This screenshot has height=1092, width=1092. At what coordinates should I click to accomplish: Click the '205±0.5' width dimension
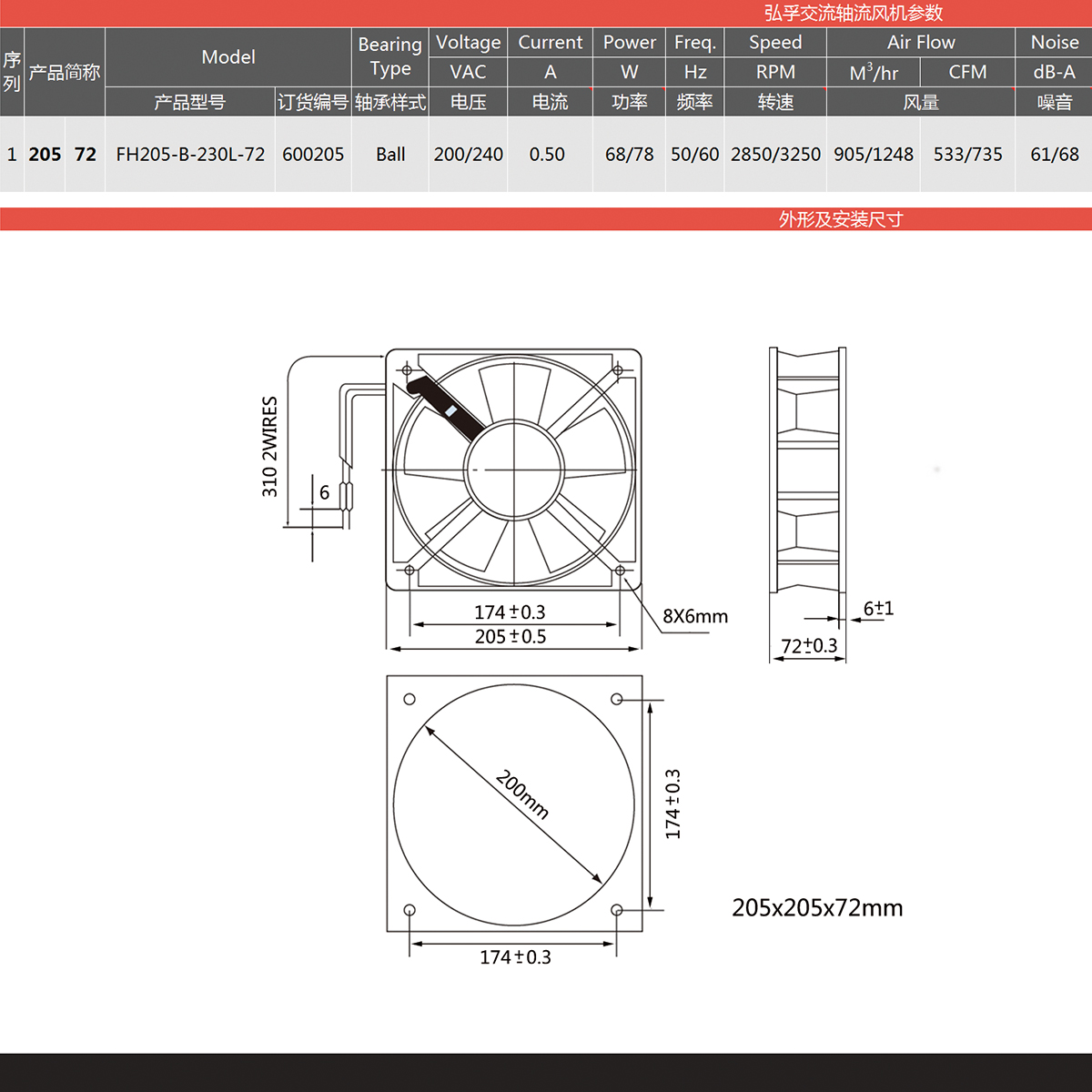click(x=511, y=637)
